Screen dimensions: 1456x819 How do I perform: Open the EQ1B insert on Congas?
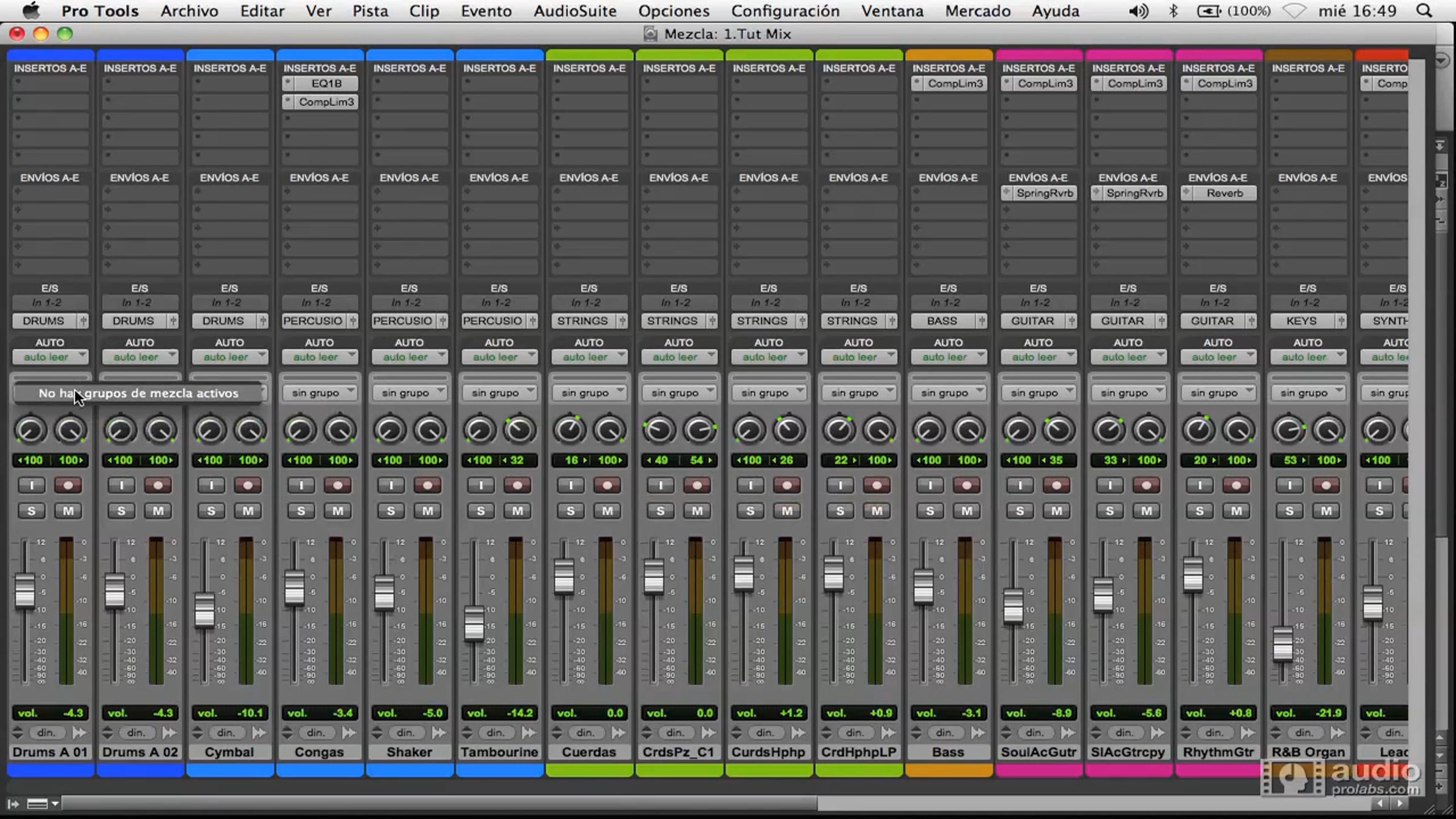coord(326,84)
